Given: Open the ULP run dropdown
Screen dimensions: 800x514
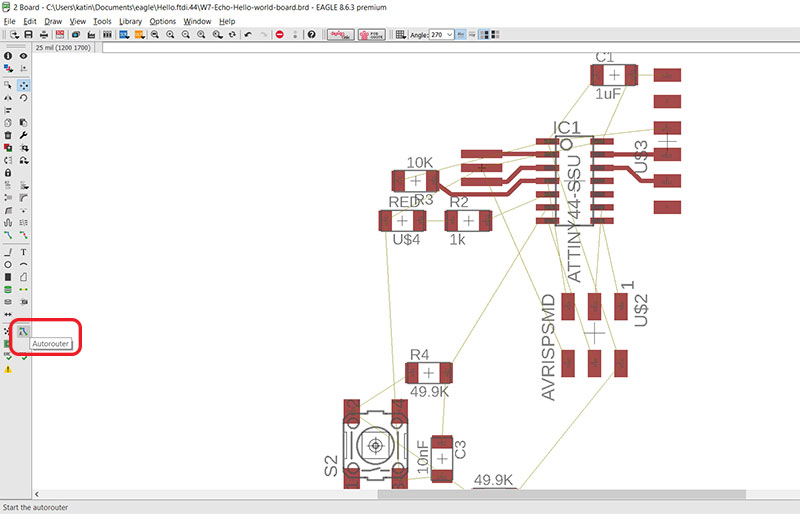Looking at the screenshot, I should (139, 35).
